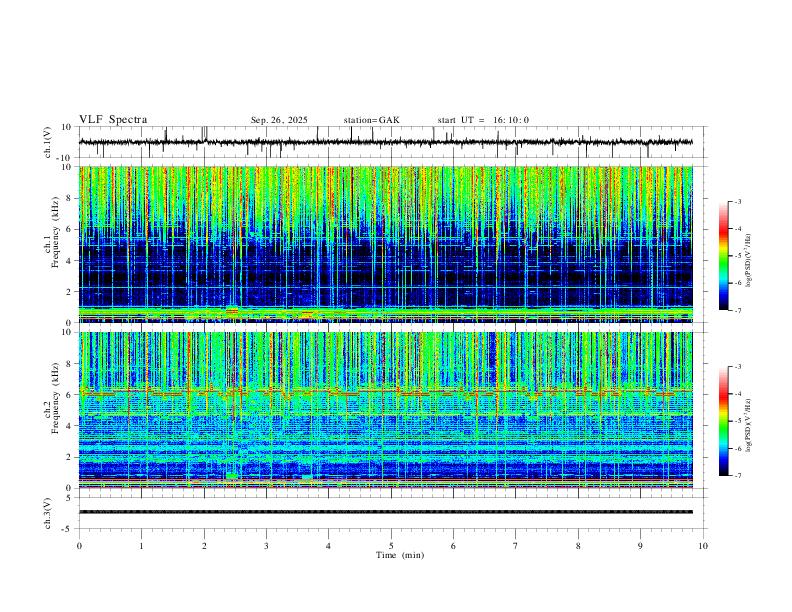792x612 pixels.
Task: Click the time axis tick label "2"
Action: 204,546
